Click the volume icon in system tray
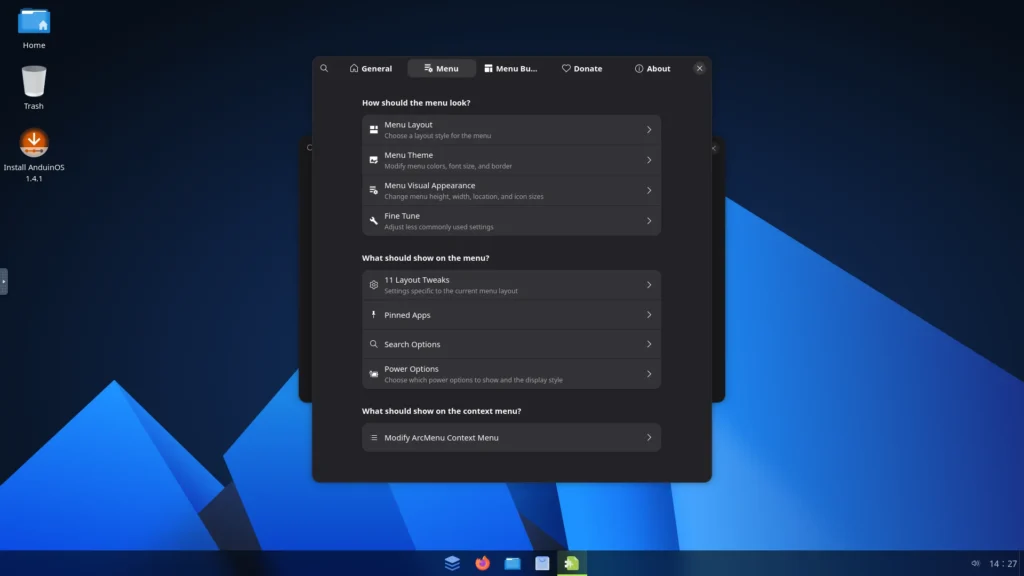 (975, 563)
